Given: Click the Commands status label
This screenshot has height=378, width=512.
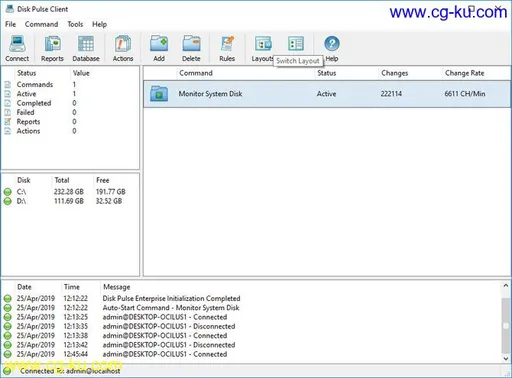Looking at the screenshot, I should [35, 84].
